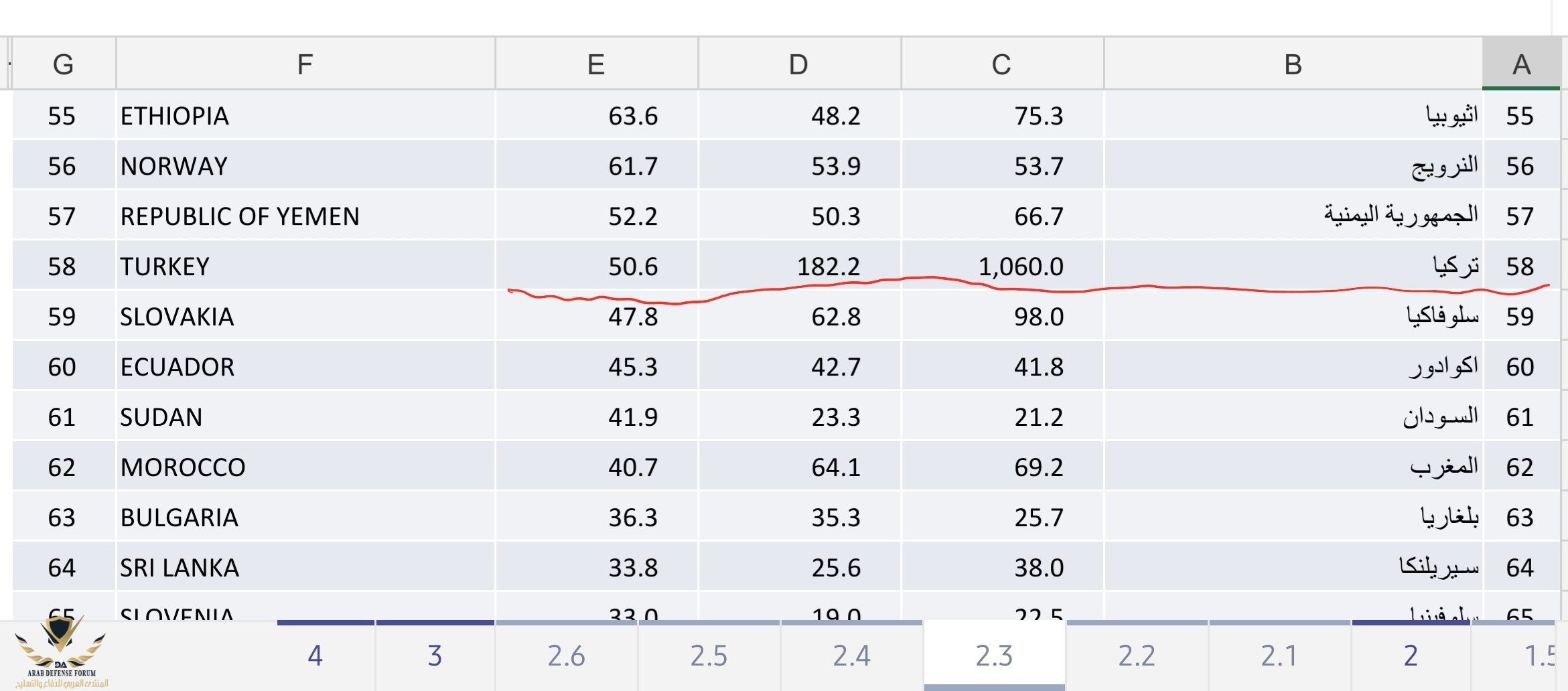Click the MOROCCO country cell

pos(305,467)
